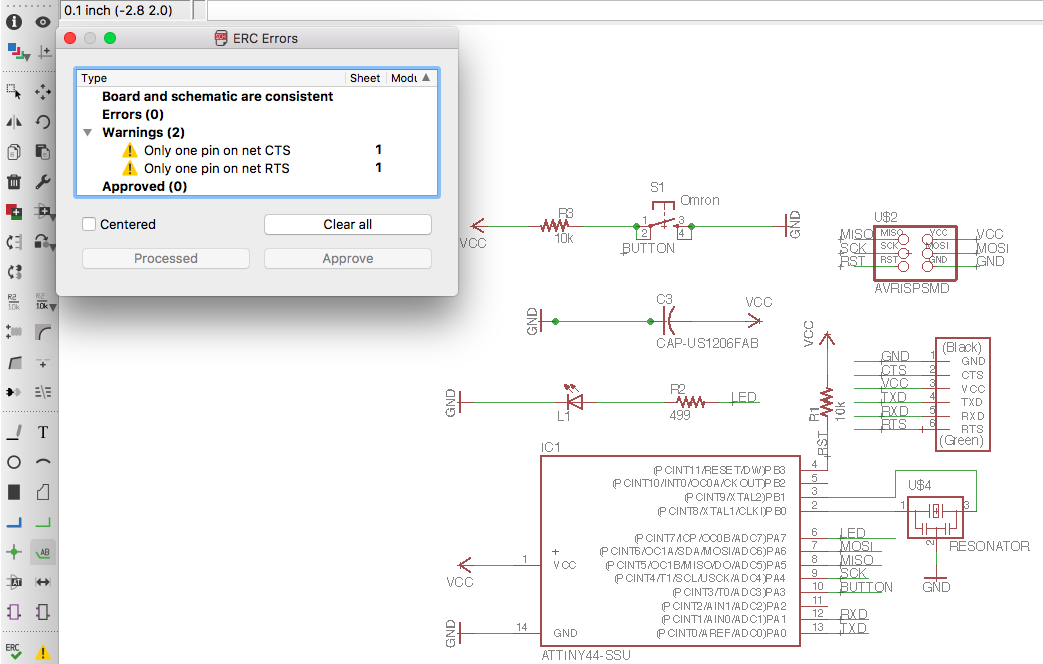
Task: Pick the Paste tool
Action: [x=43, y=152]
